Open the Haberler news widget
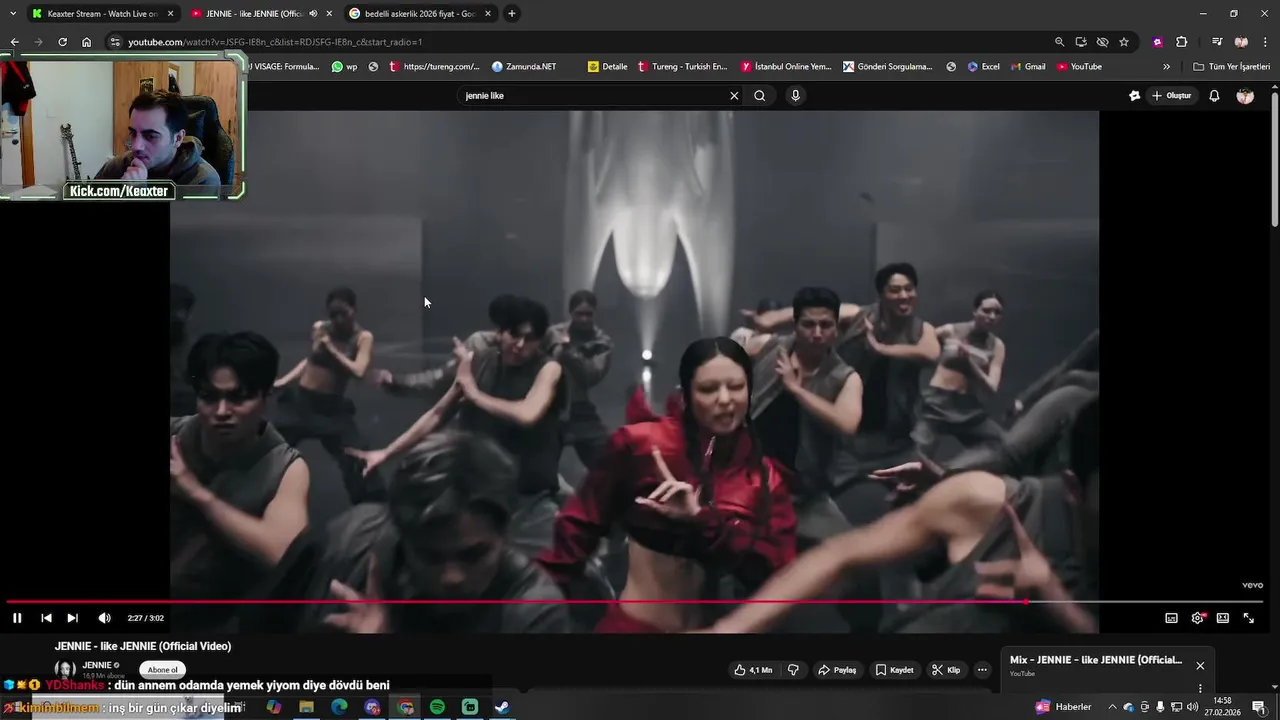This screenshot has height=720, width=1280. (x=1064, y=707)
